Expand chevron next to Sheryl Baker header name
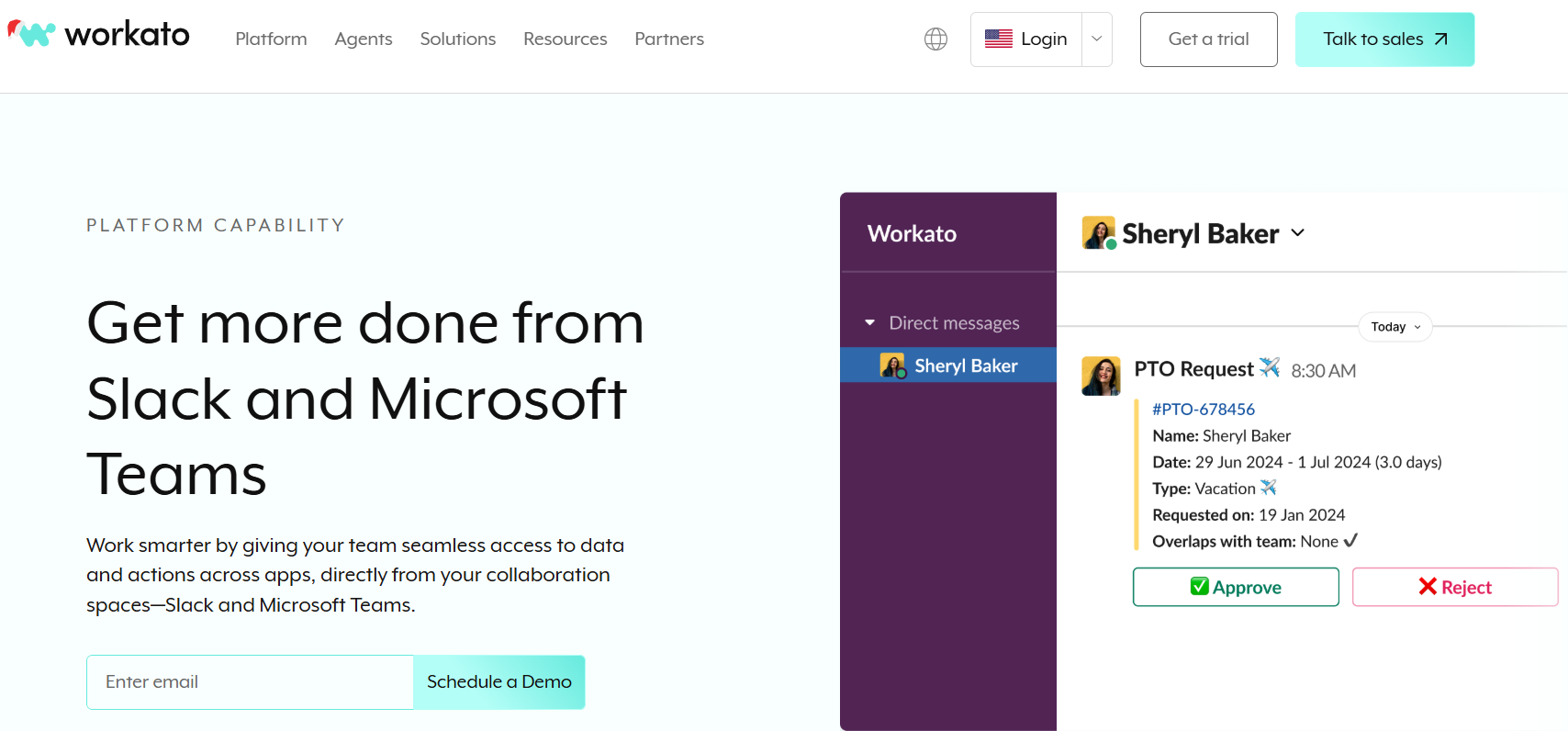 coord(1297,233)
